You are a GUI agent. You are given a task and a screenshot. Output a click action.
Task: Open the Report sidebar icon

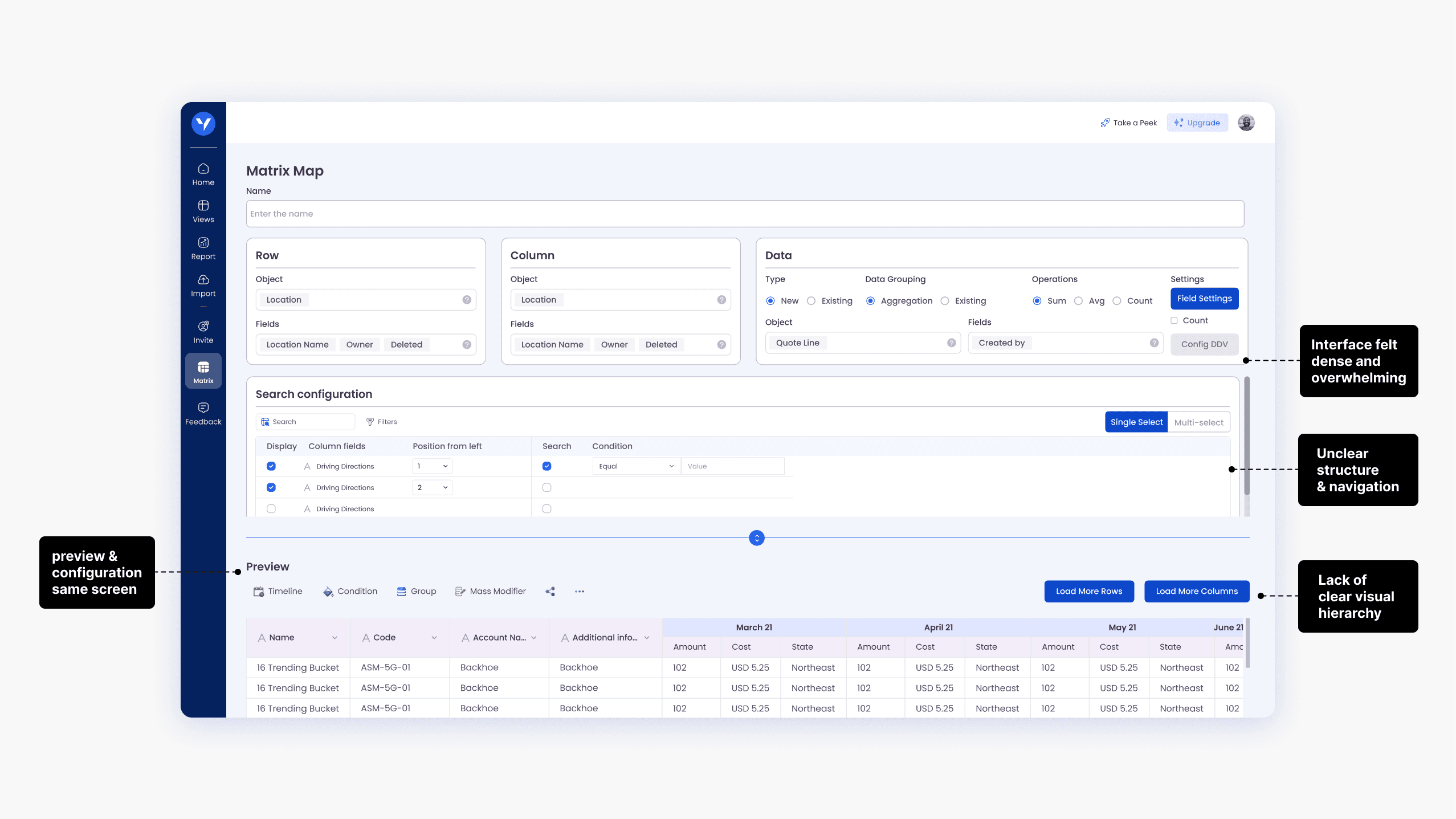pyautogui.click(x=203, y=243)
